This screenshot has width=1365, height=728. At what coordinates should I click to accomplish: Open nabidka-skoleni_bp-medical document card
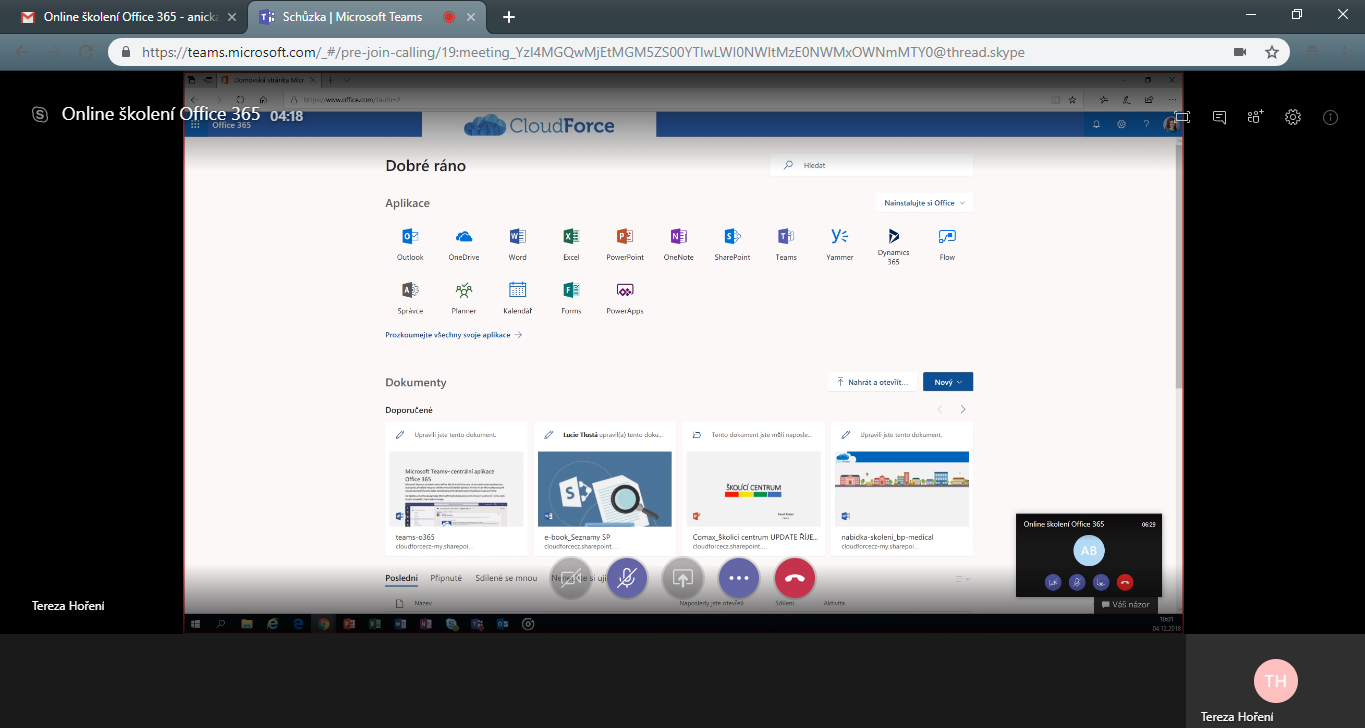tap(902, 489)
